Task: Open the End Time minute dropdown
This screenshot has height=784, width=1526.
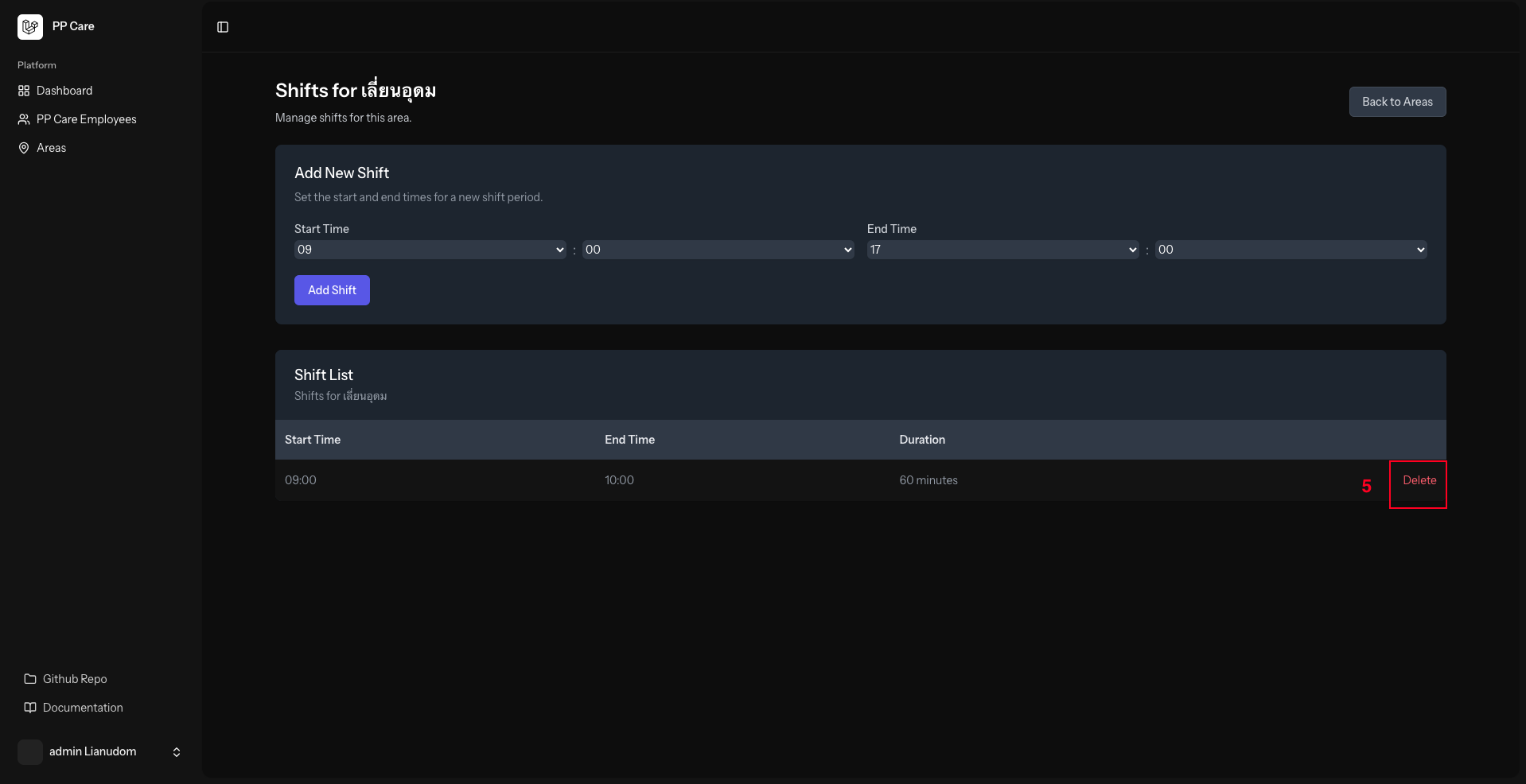Action: [1291, 250]
